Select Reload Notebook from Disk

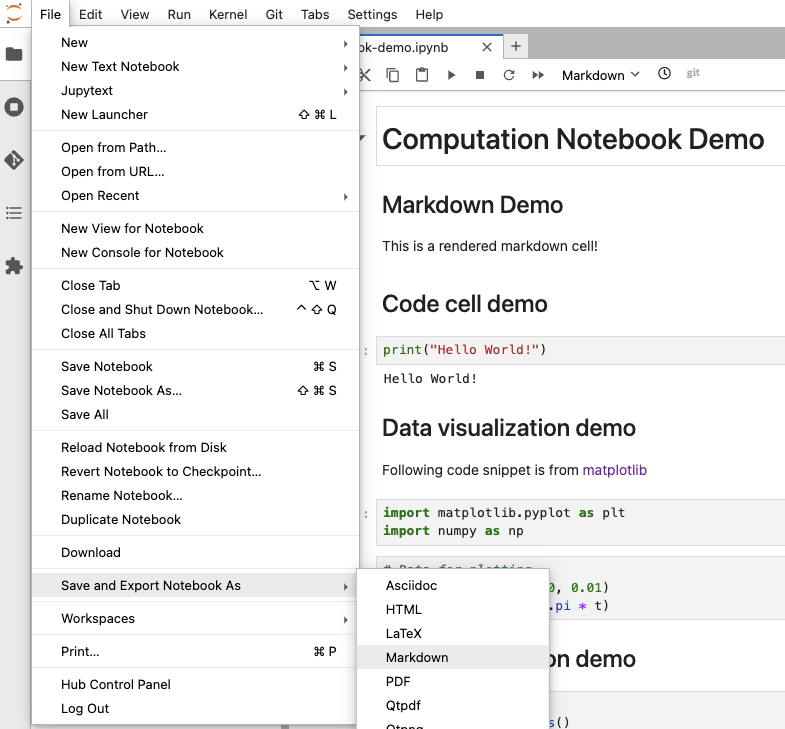pyautogui.click(x=195, y=448)
